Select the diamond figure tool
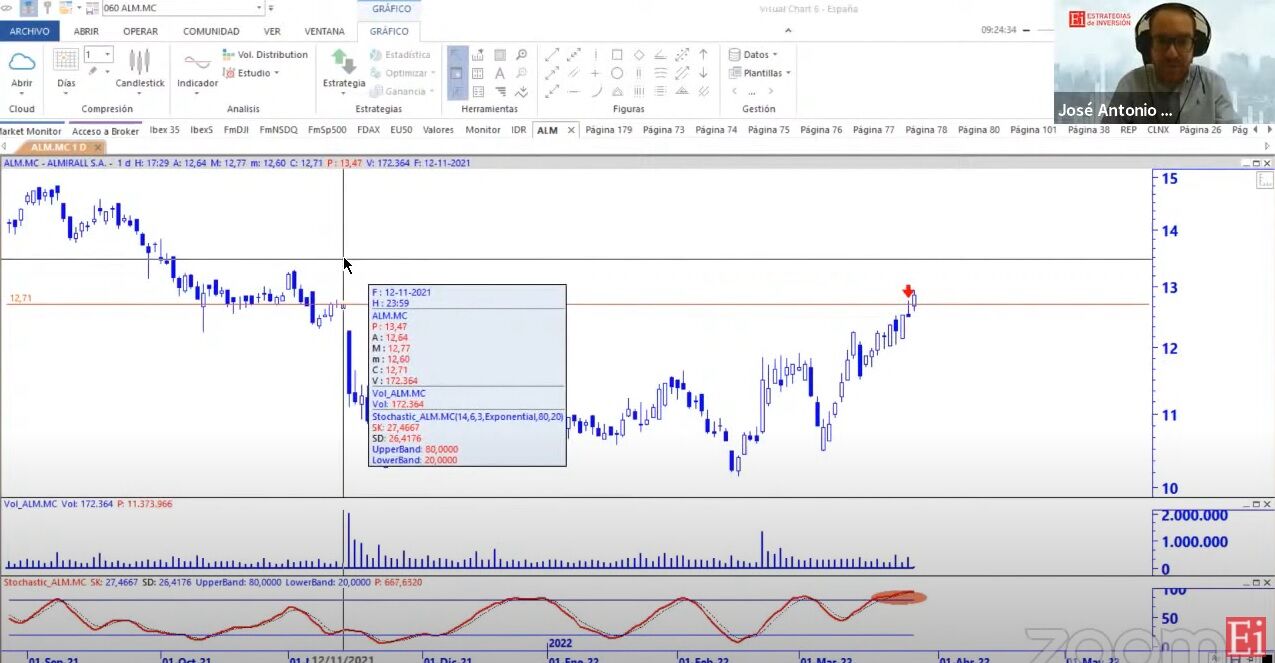 [x=639, y=55]
